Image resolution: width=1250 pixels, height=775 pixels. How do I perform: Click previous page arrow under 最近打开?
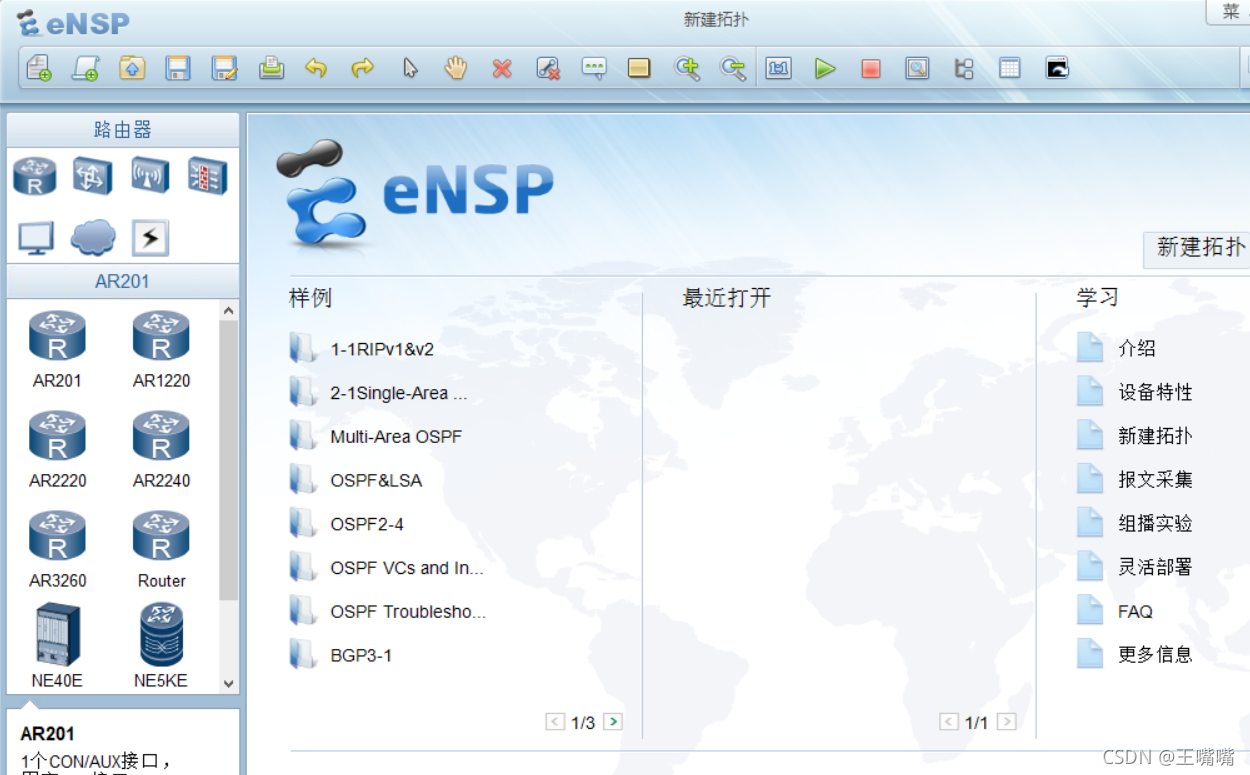click(x=949, y=722)
